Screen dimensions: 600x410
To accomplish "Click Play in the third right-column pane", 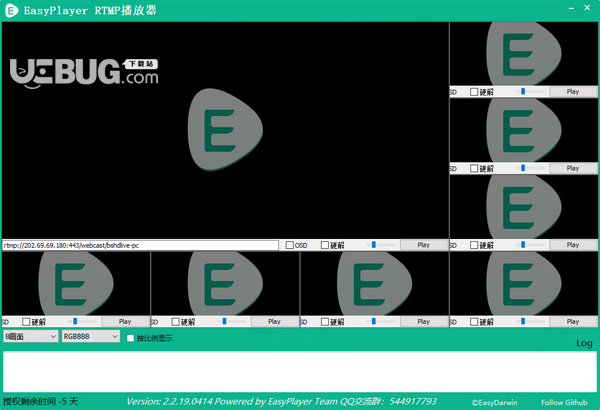I will 573,245.
